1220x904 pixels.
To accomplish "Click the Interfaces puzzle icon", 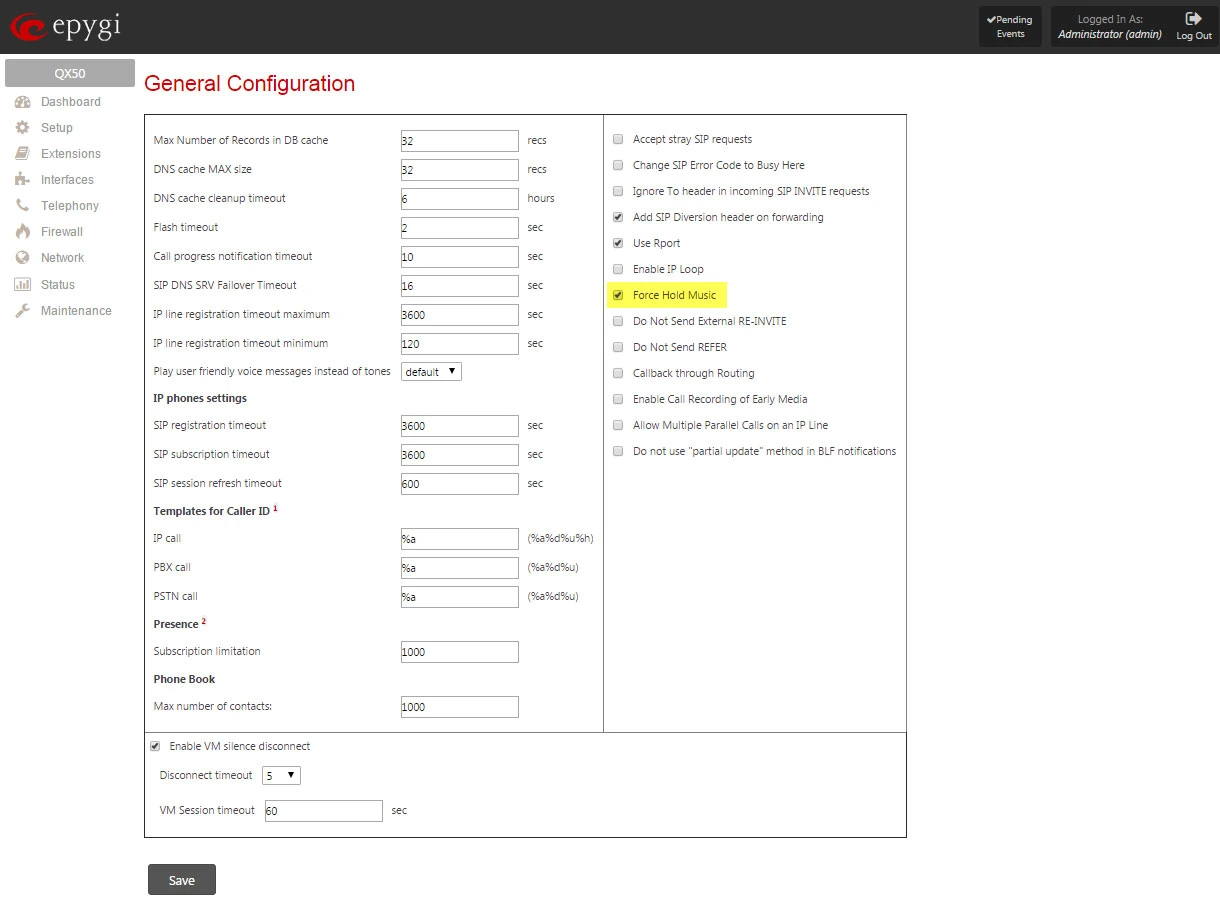I will [x=22, y=180].
